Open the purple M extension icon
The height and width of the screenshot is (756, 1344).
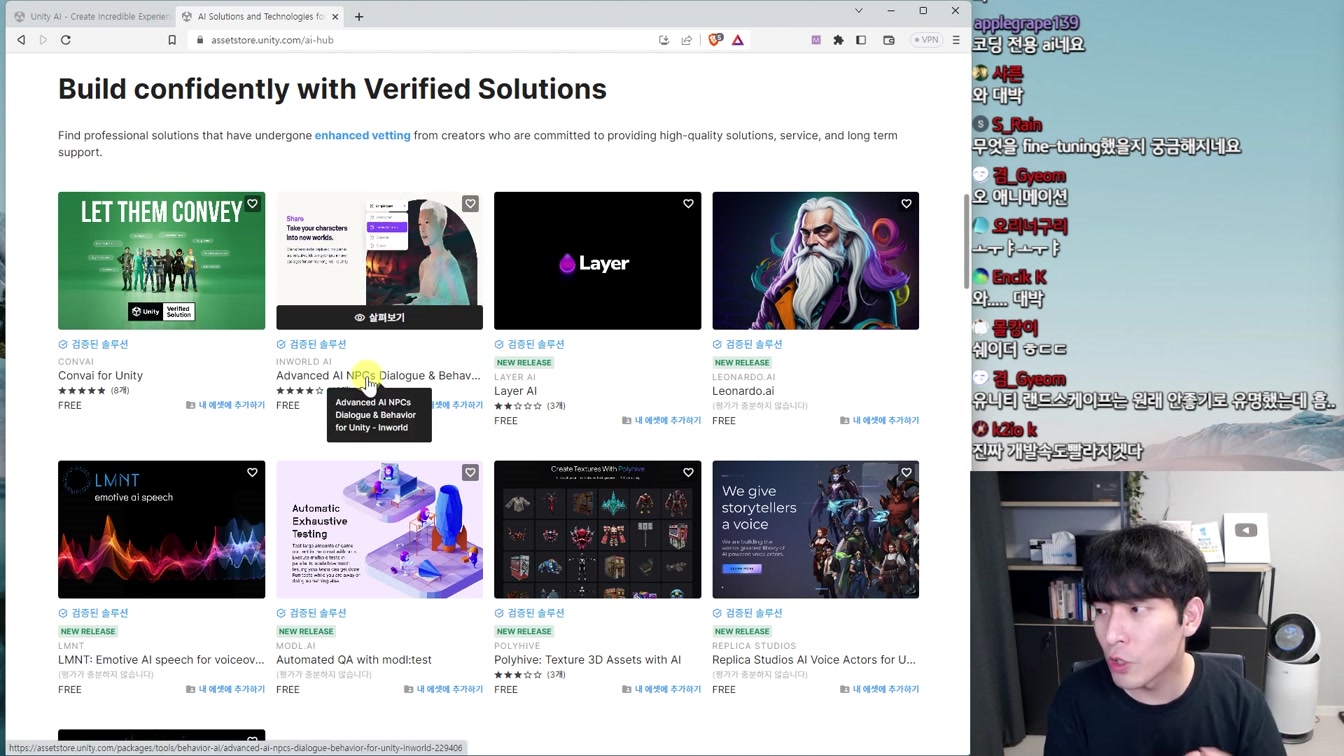[816, 40]
